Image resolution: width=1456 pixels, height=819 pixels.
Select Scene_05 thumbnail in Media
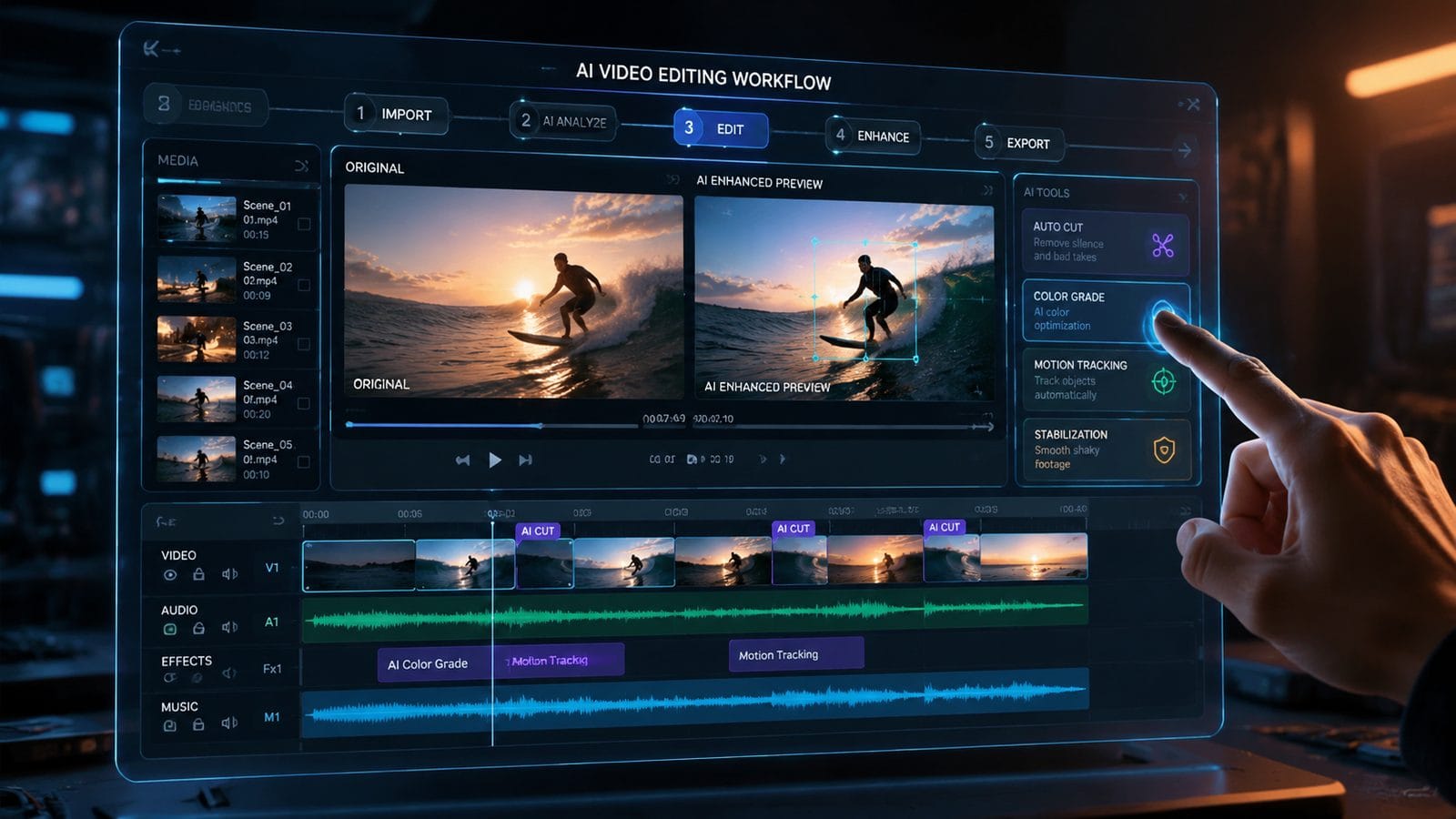(x=197, y=459)
